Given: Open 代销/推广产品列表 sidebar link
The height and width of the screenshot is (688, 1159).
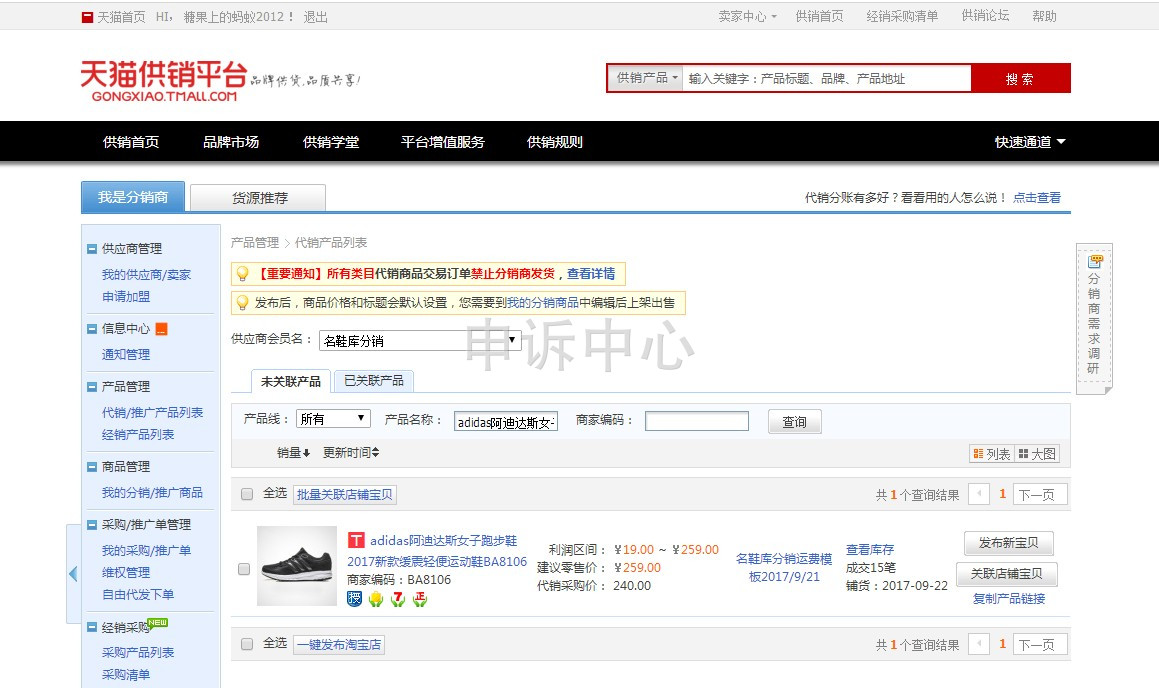Looking at the screenshot, I should 152,412.
